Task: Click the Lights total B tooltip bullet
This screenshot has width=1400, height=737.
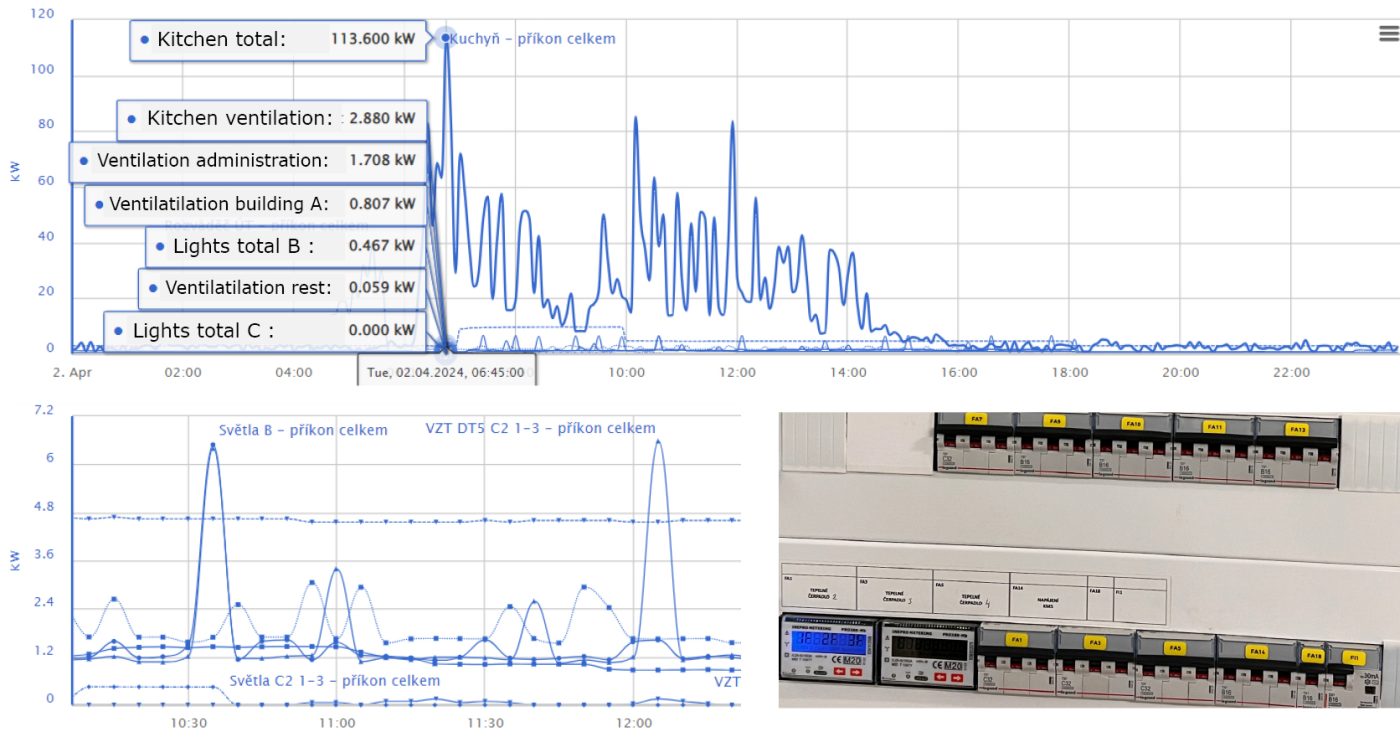Action: click(159, 246)
